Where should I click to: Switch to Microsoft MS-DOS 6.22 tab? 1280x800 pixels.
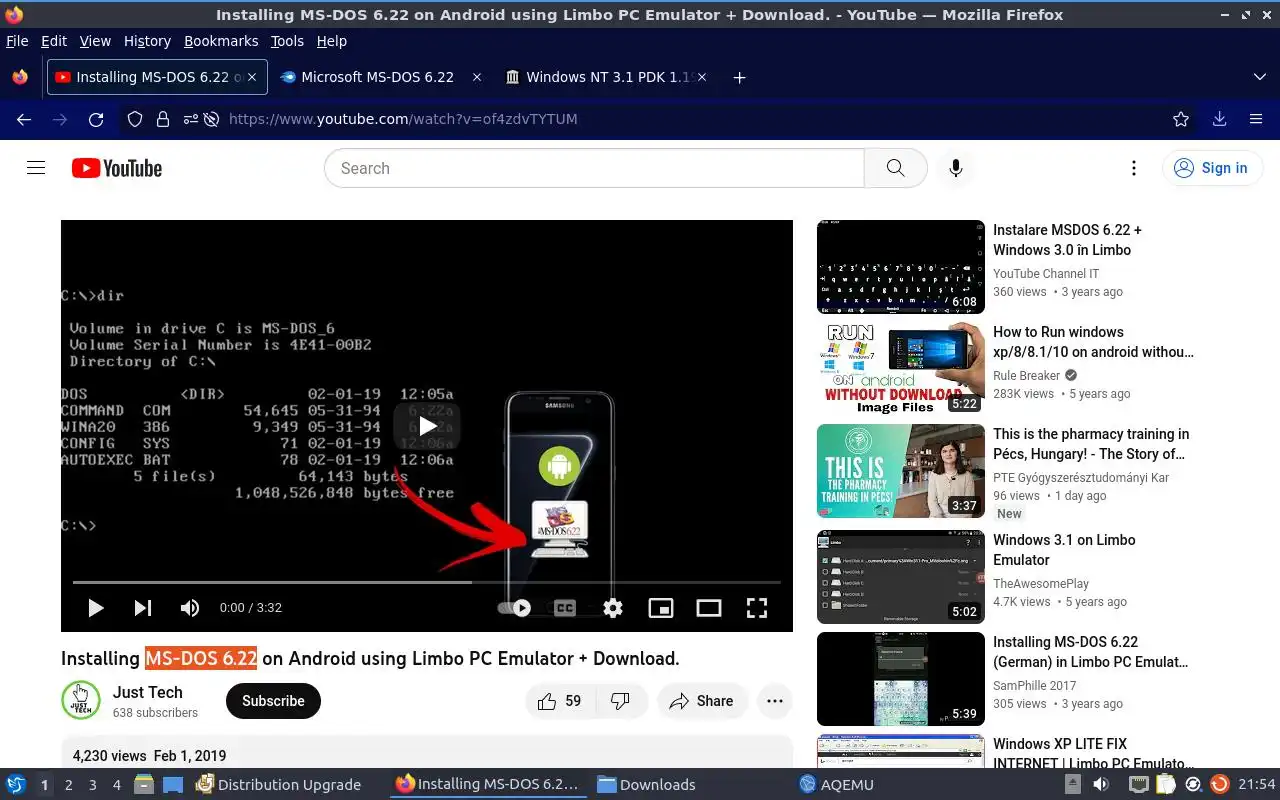point(367,77)
